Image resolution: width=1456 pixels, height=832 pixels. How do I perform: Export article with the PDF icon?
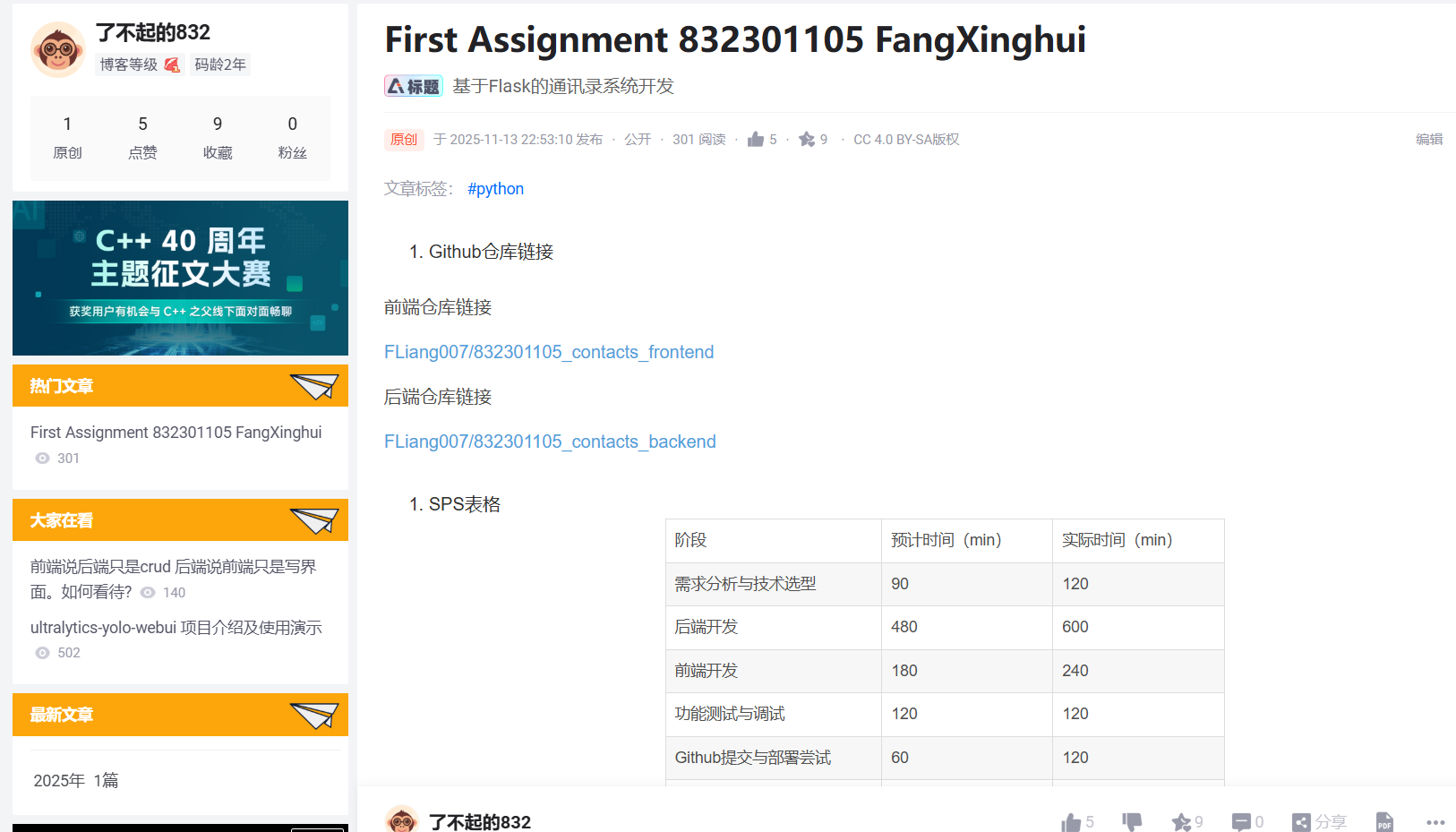pos(1384,822)
